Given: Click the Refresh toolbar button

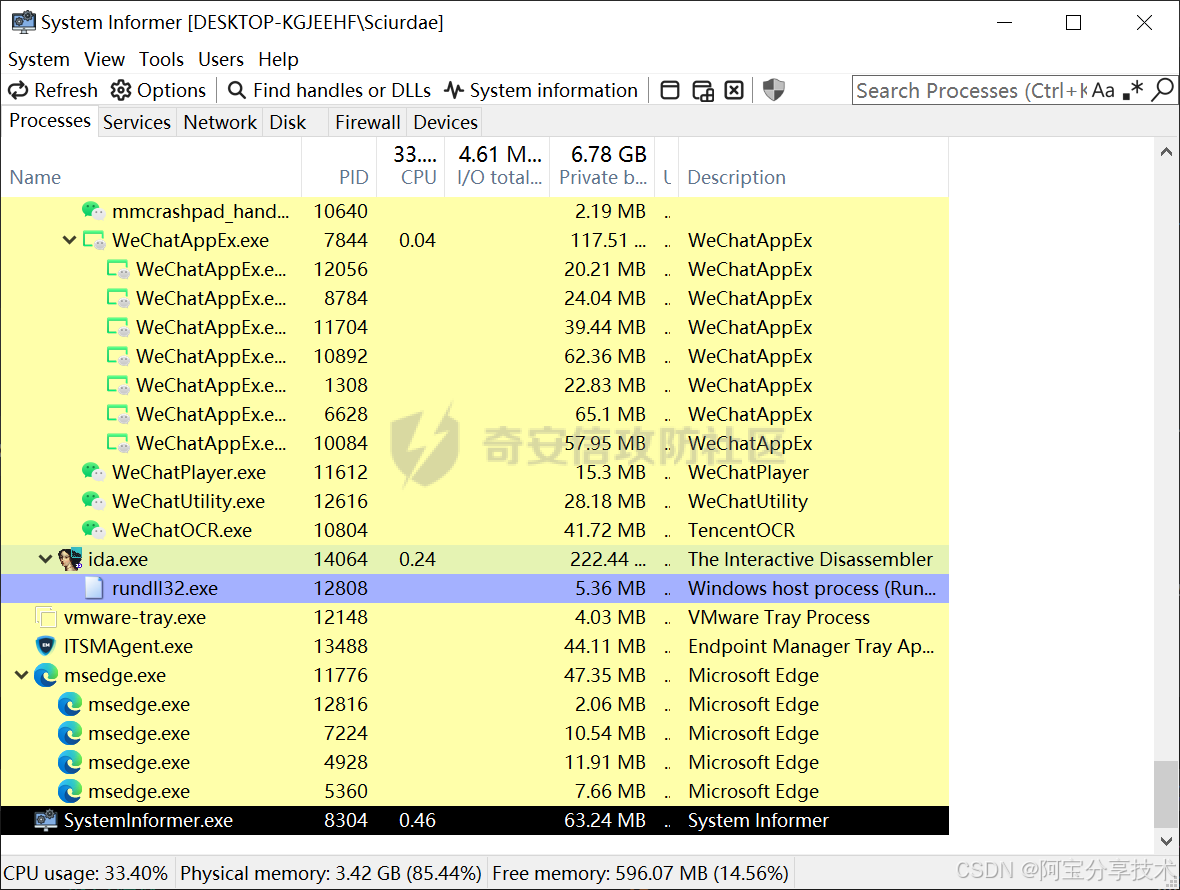Looking at the screenshot, I should coord(53,90).
